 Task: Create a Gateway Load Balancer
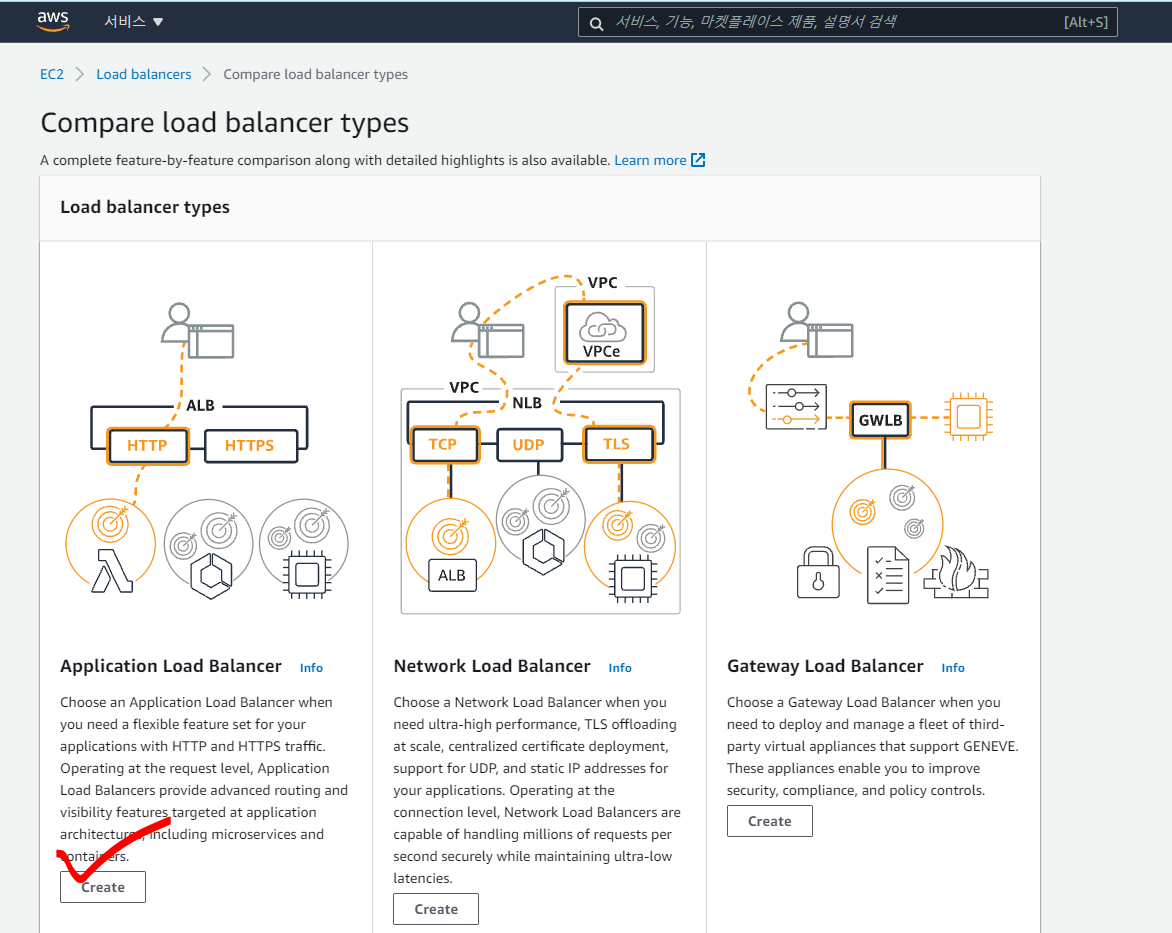[x=769, y=821]
